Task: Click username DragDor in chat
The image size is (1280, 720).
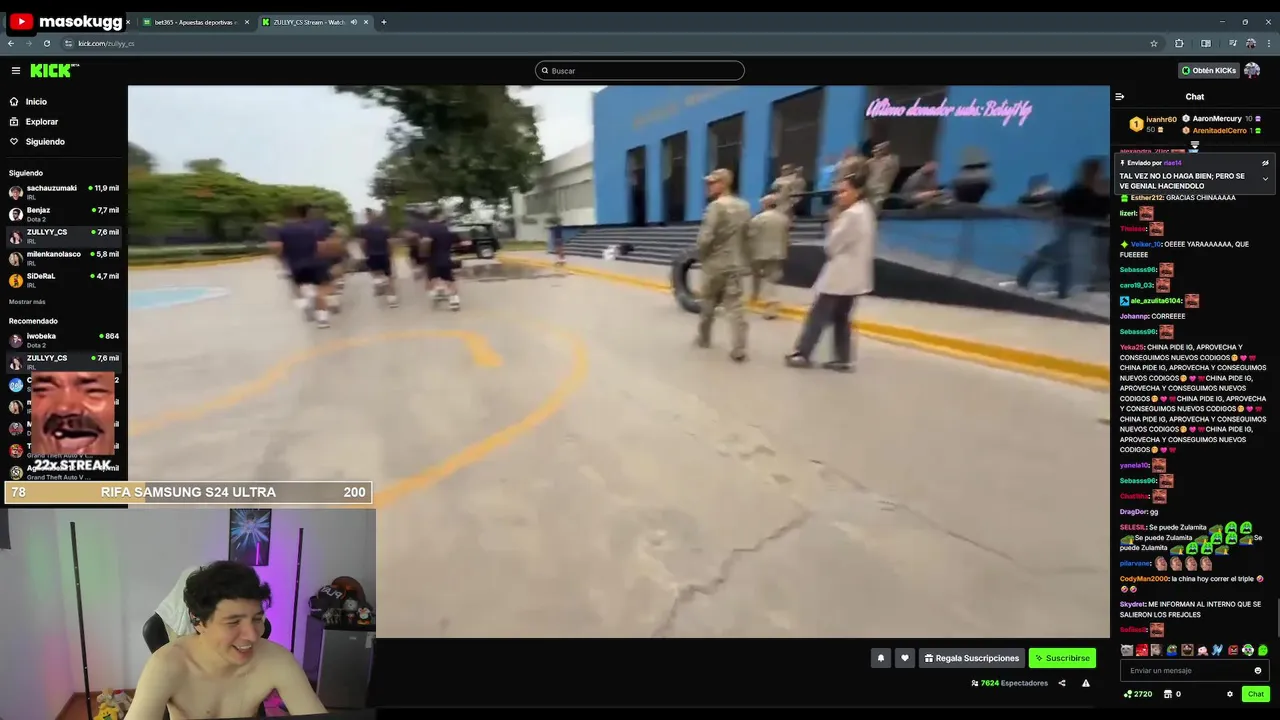Action: pos(1133,512)
